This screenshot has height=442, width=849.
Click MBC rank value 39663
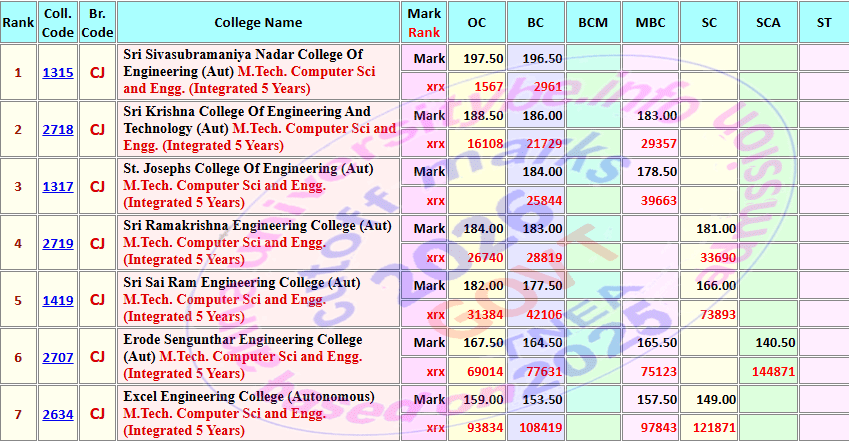click(x=659, y=200)
